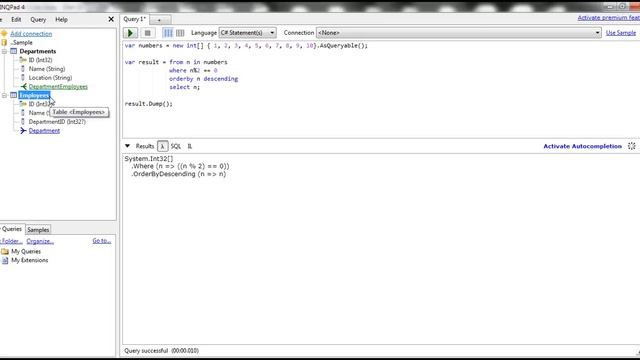The width and height of the screenshot is (640, 360).
Task: Close the connections side panel
Action: click(111, 19)
